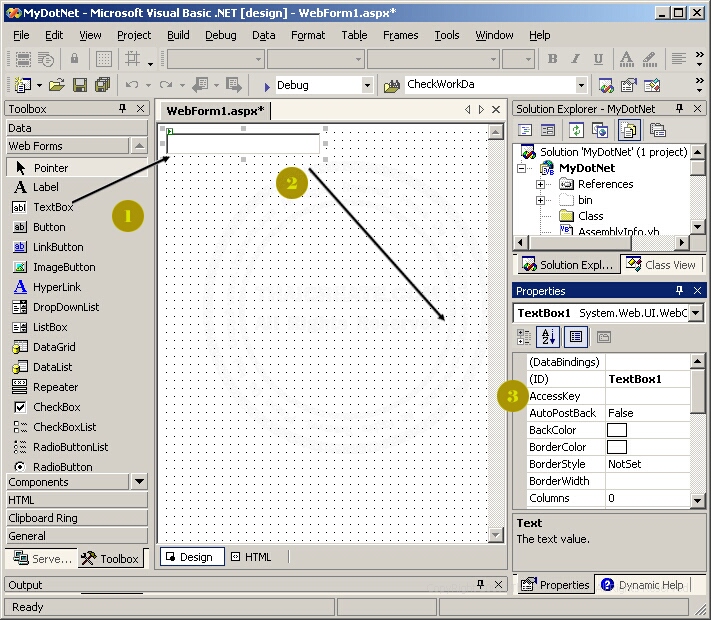Open the HTML toolbox section
711x620 pixels.
(x=77, y=500)
